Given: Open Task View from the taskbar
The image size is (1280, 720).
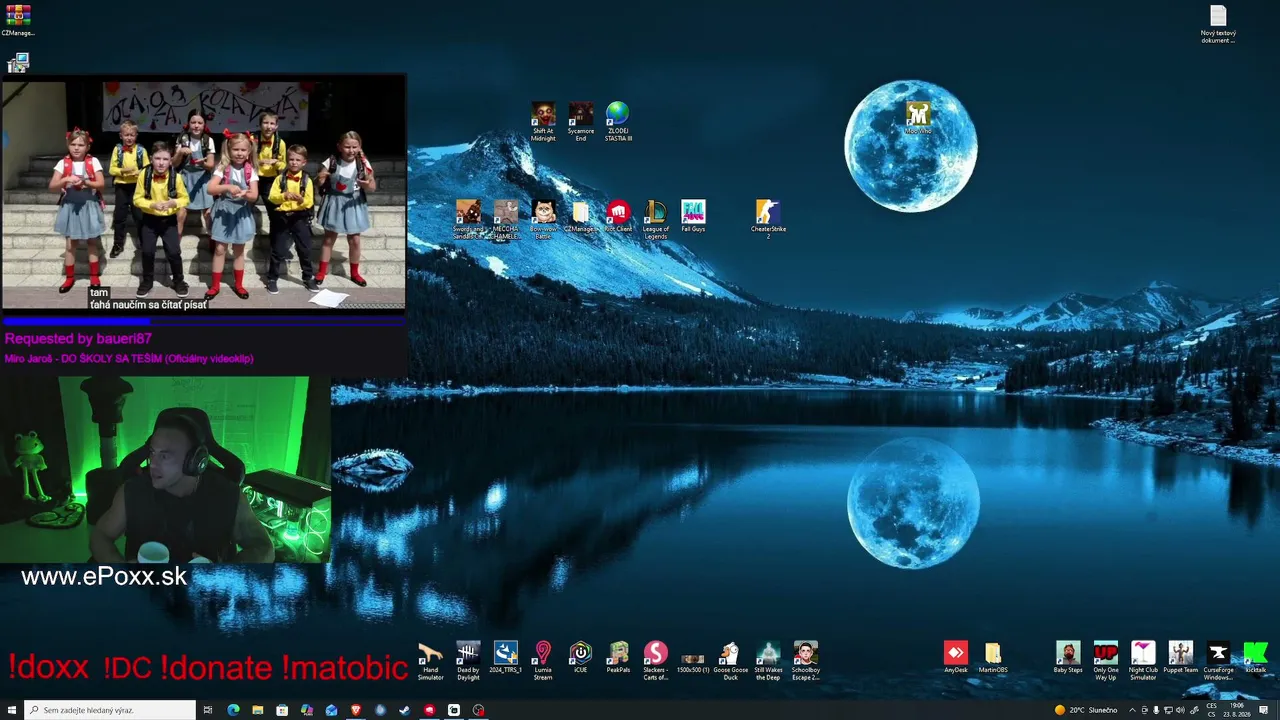Looking at the screenshot, I should (x=208, y=710).
